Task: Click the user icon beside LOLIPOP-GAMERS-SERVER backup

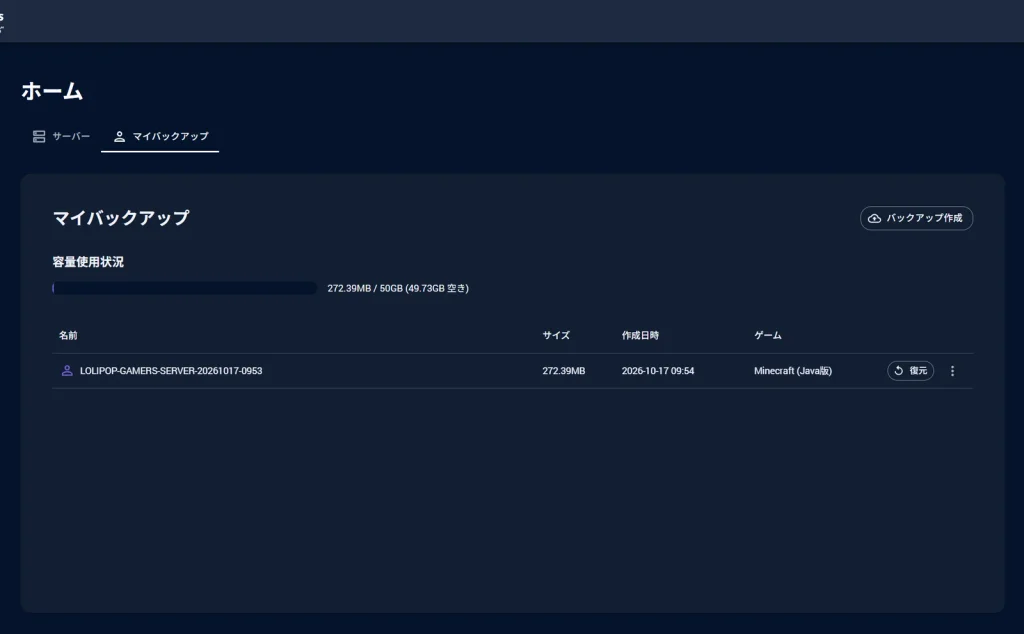Action: (x=67, y=371)
